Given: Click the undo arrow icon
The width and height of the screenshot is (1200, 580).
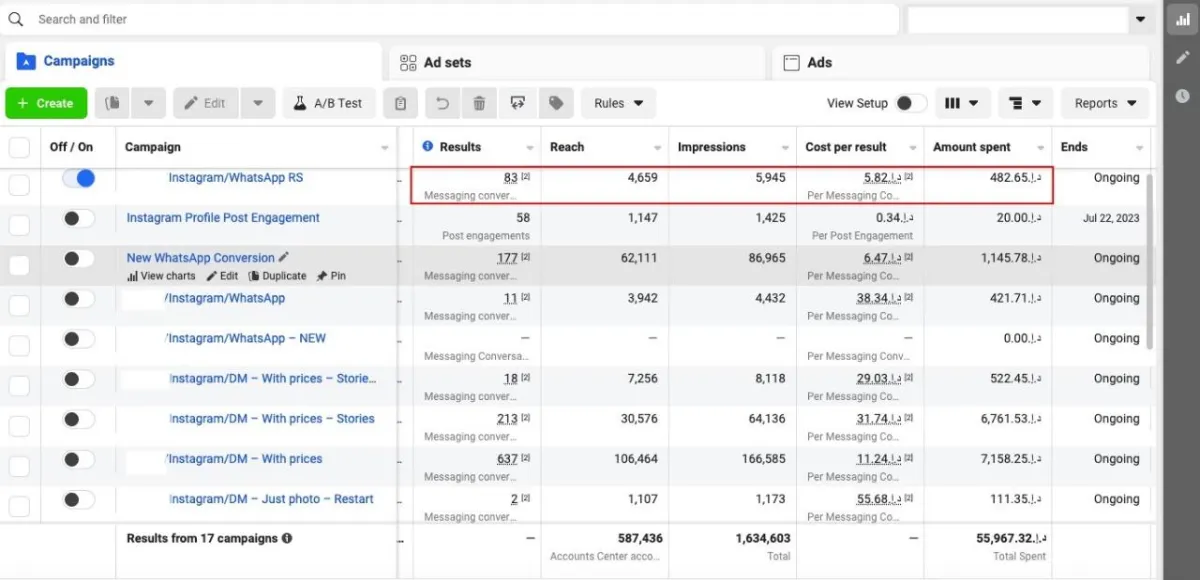Looking at the screenshot, I should (x=442, y=103).
